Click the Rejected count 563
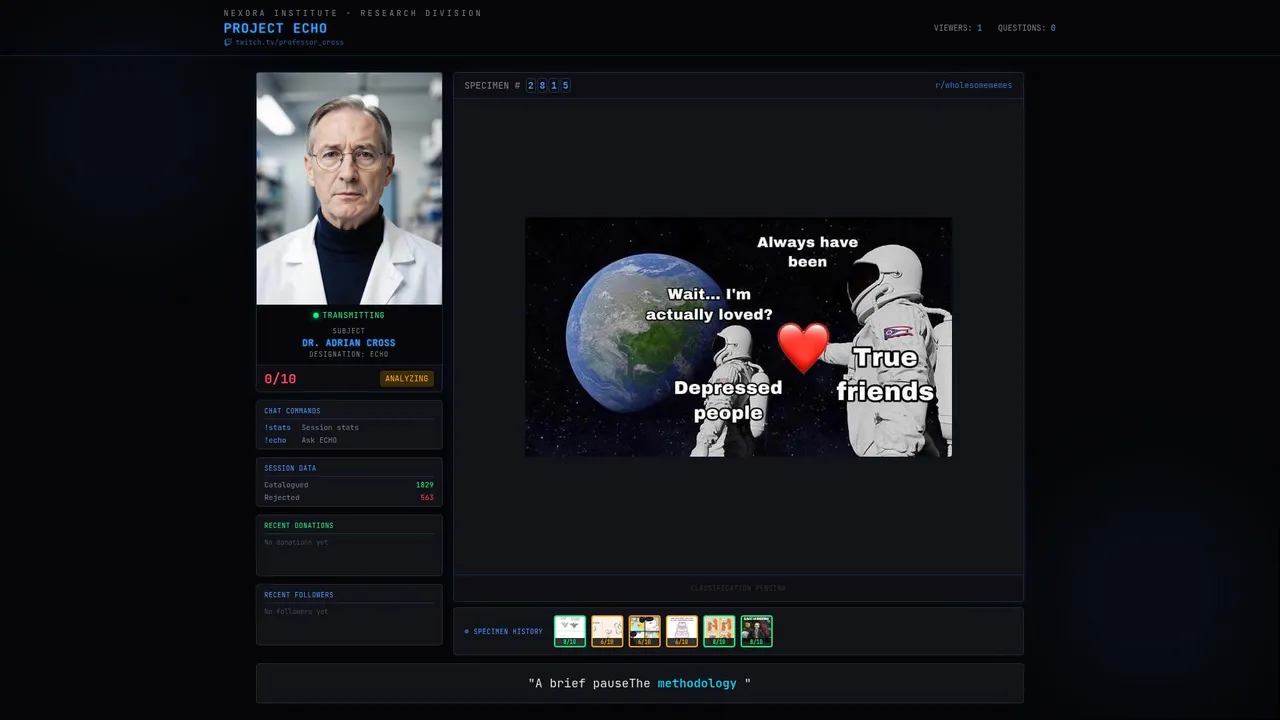The height and width of the screenshot is (720, 1280). pos(427,497)
